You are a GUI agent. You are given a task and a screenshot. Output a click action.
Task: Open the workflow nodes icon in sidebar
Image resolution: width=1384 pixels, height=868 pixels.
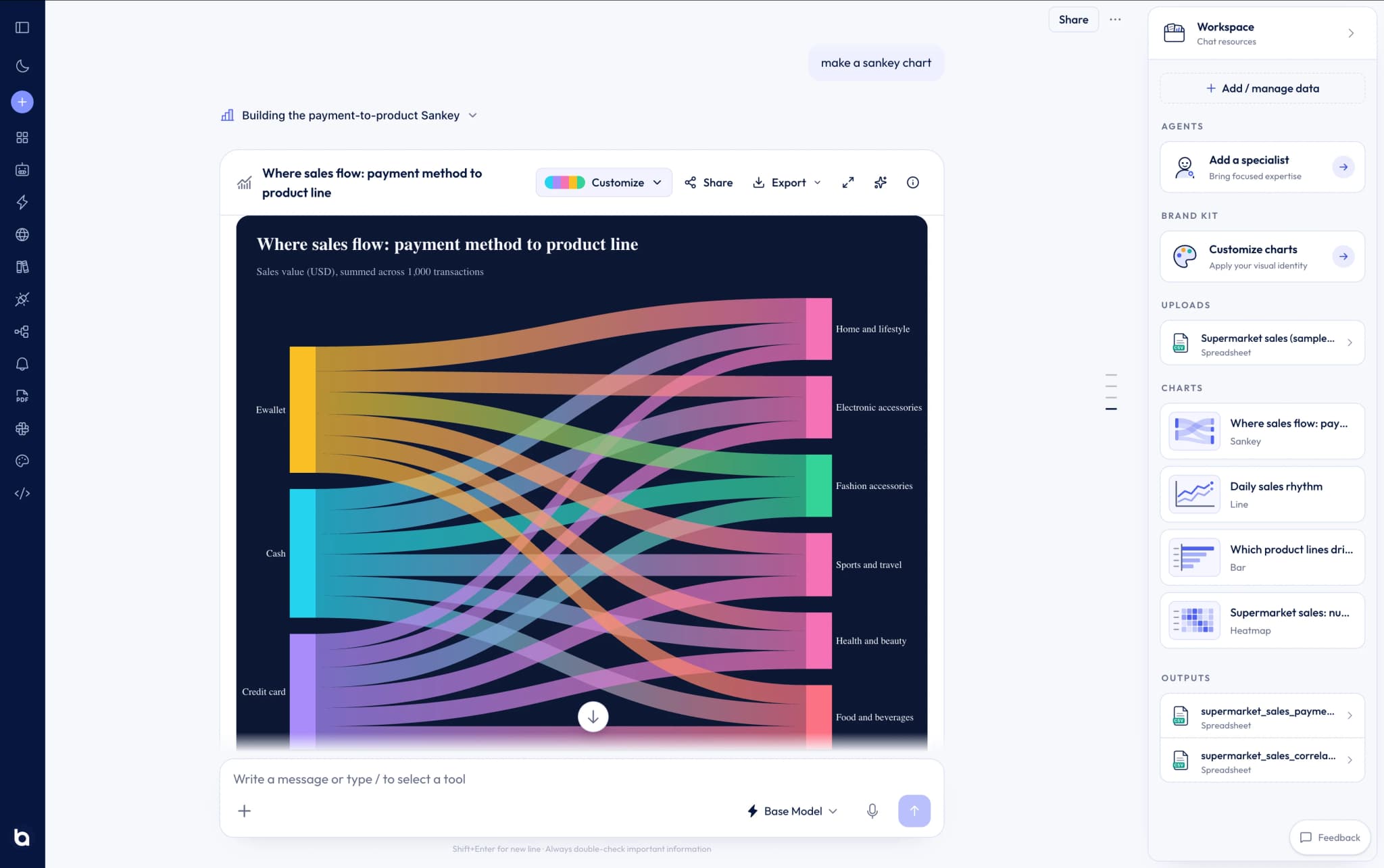(x=22, y=332)
